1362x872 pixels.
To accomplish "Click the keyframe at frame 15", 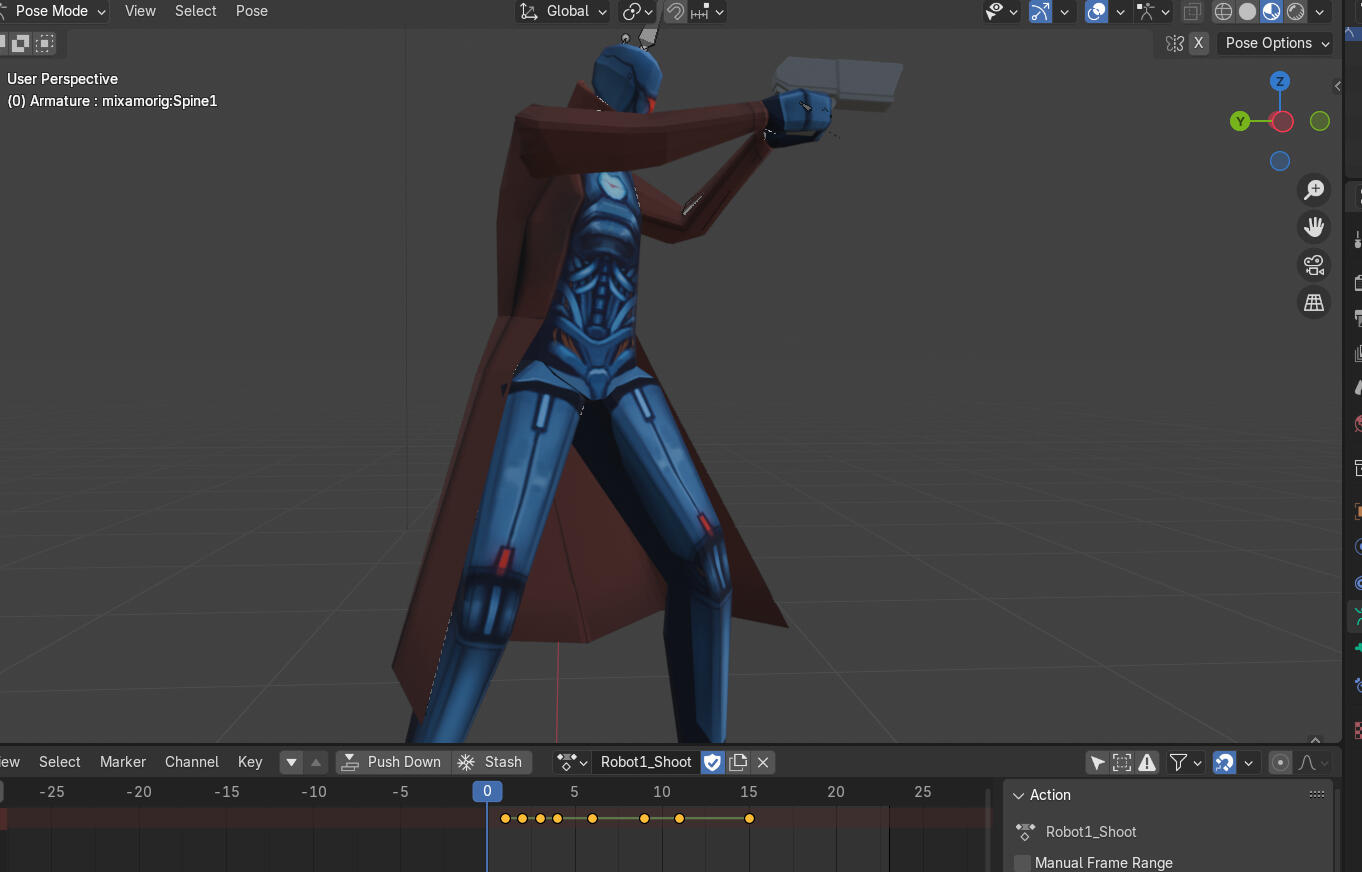I will [749, 818].
